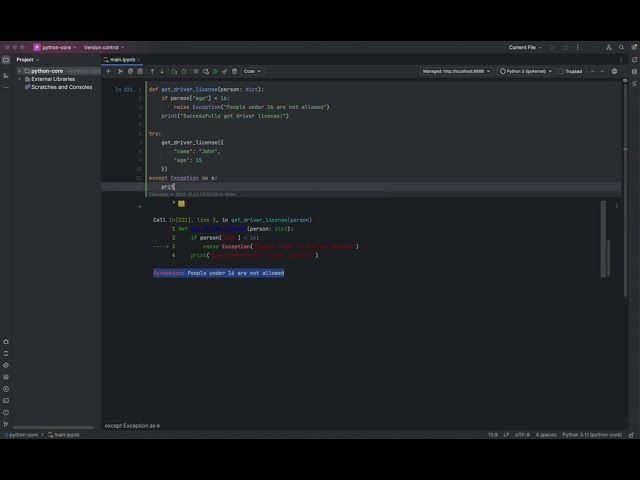Open editor tab options three-dot menu

(x=621, y=60)
